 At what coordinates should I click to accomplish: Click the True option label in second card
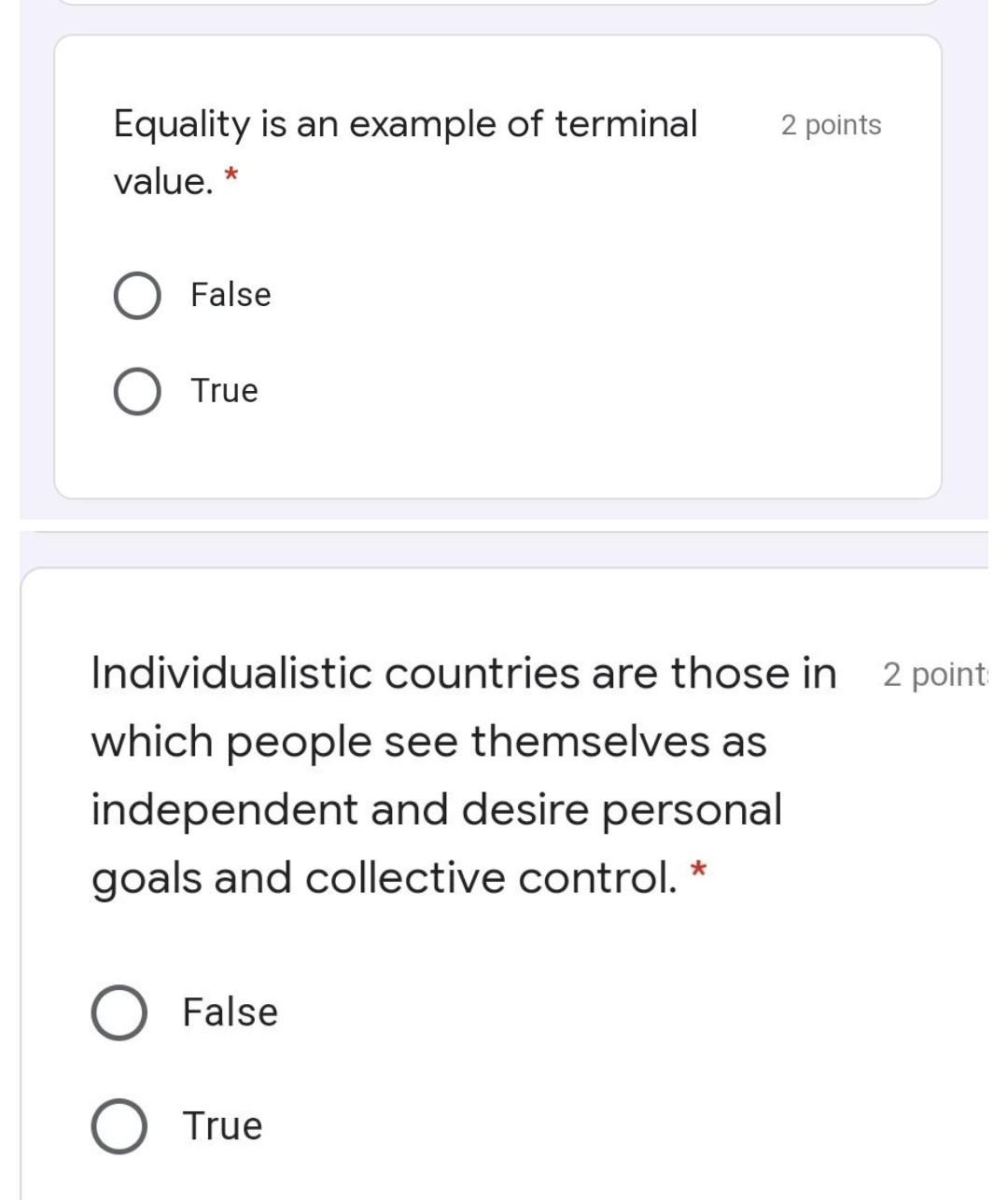pyautogui.click(x=221, y=1124)
